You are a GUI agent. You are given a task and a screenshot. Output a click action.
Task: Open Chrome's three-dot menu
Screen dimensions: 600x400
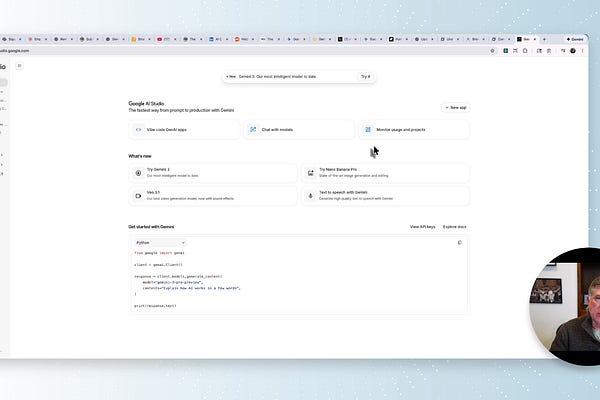pyautogui.click(x=582, y=51)
